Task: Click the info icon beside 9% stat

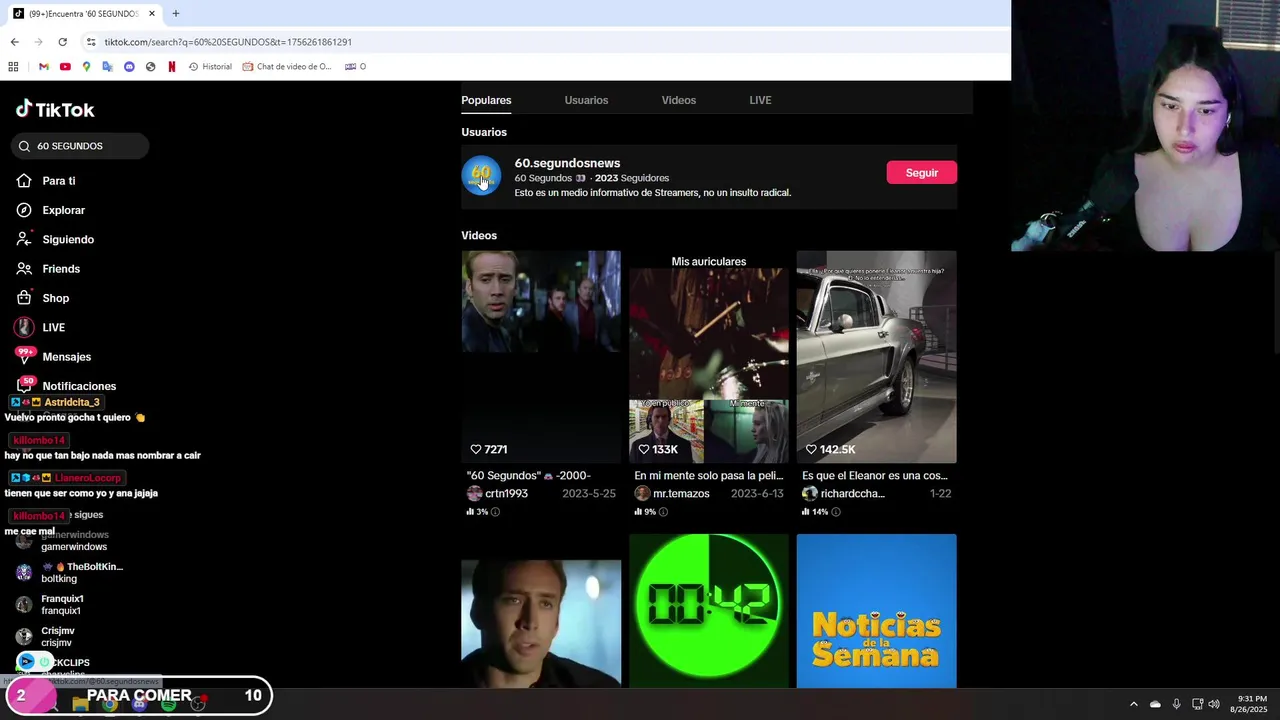Action: (663, 512)
